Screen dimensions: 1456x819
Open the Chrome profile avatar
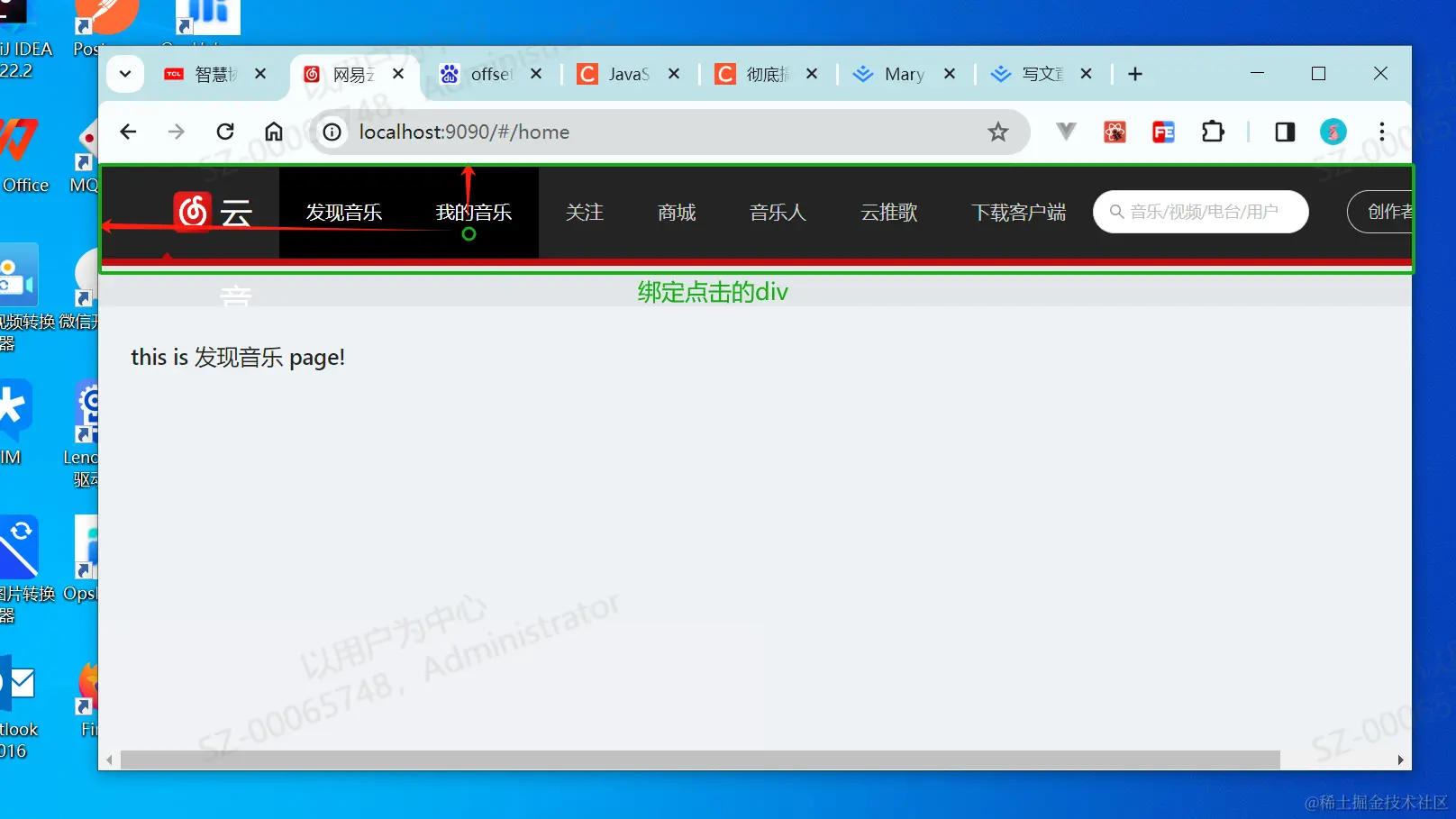click(1333, 132)
